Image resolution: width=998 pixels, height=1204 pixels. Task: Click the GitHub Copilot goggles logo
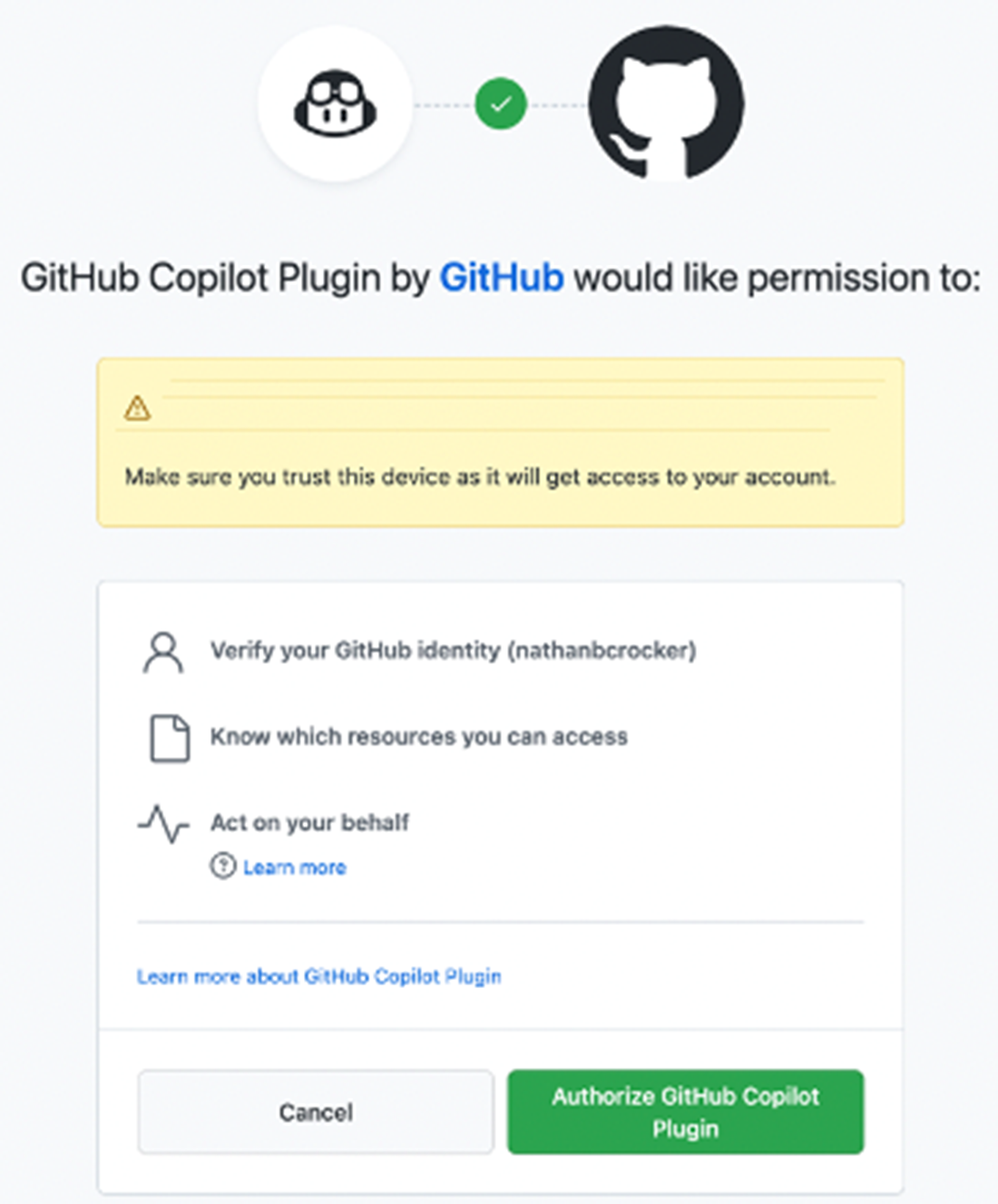(335, 103)
